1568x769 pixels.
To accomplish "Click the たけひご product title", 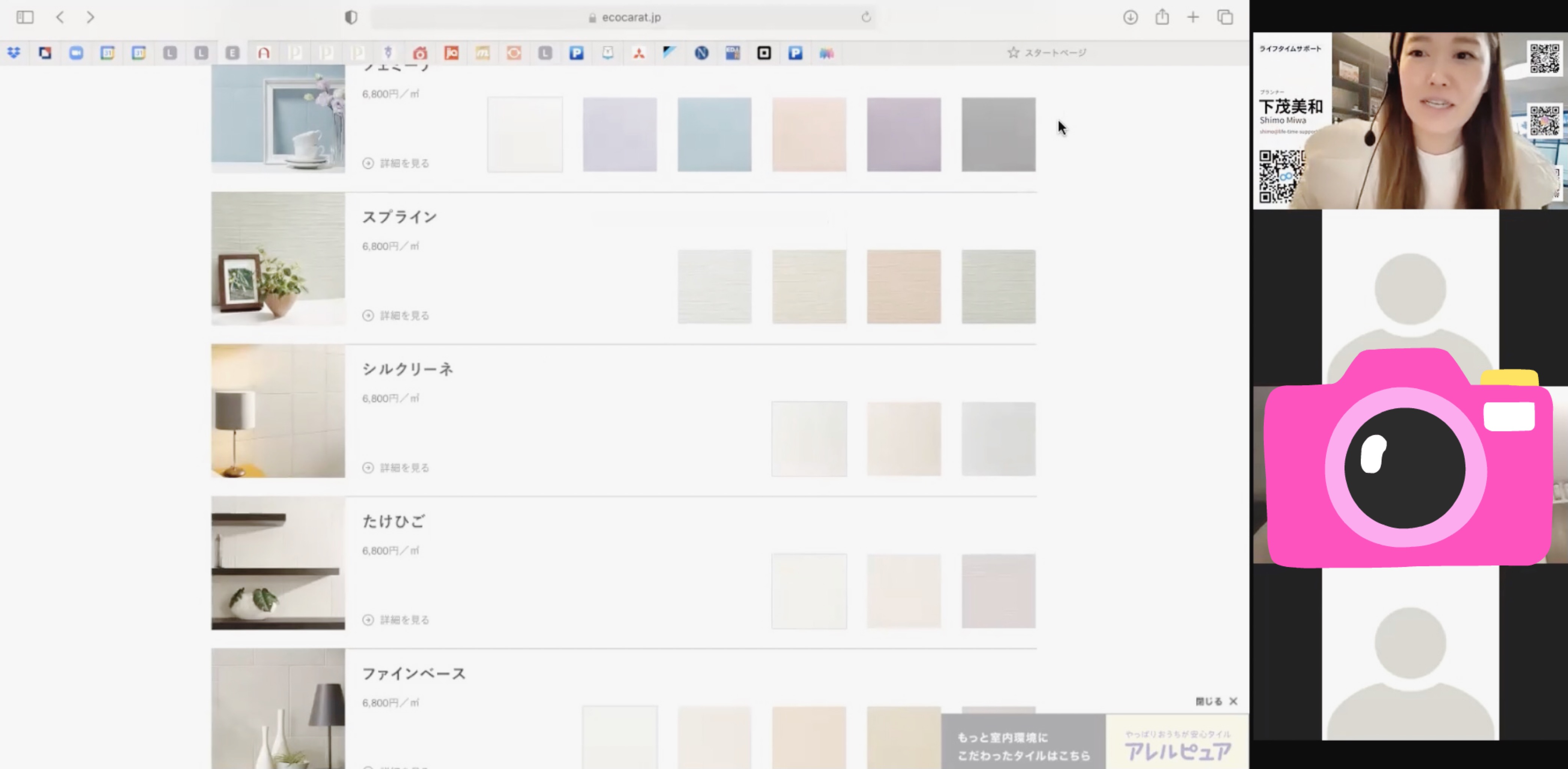I will tap(394, 521).
